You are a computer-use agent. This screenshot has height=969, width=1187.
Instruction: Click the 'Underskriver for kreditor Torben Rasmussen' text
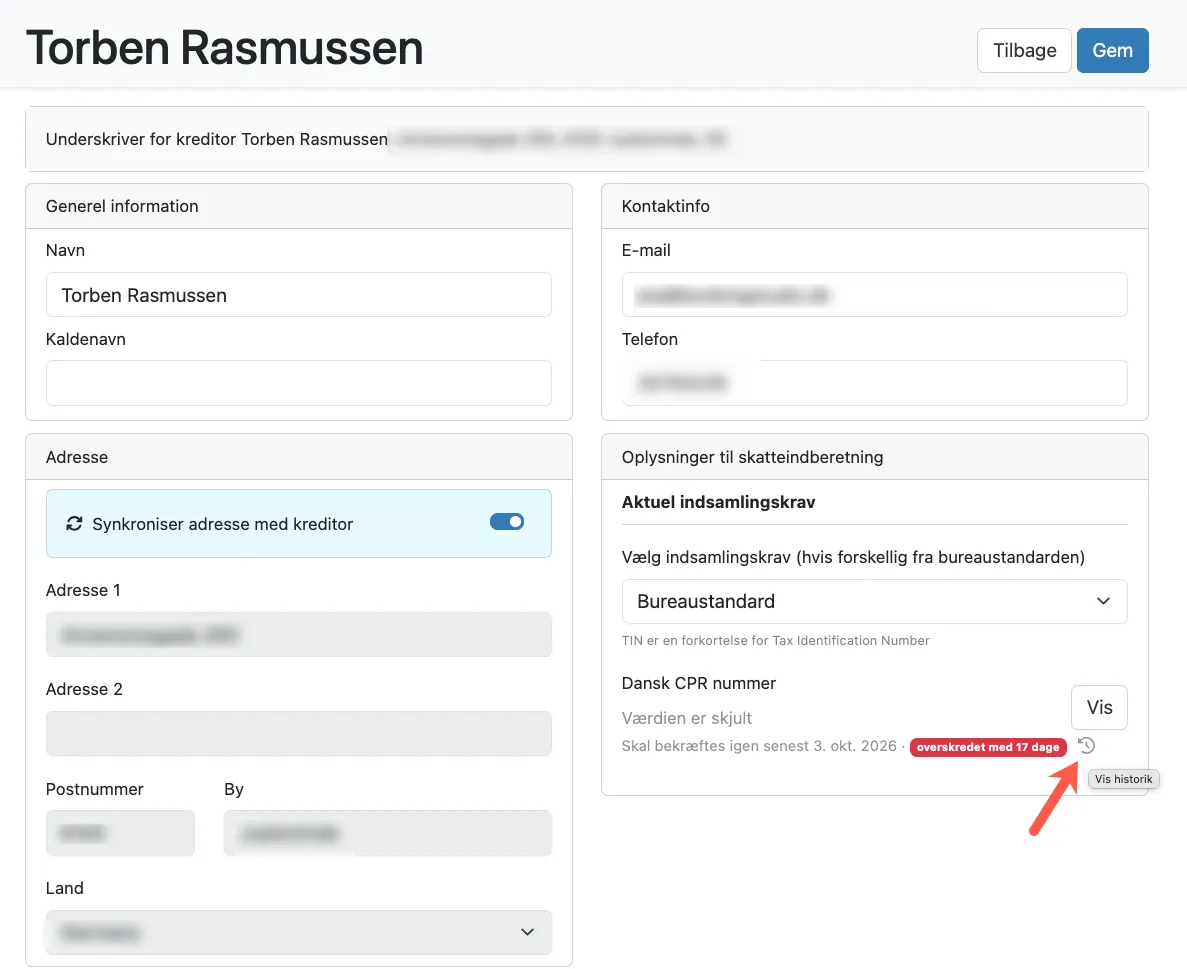217,139
